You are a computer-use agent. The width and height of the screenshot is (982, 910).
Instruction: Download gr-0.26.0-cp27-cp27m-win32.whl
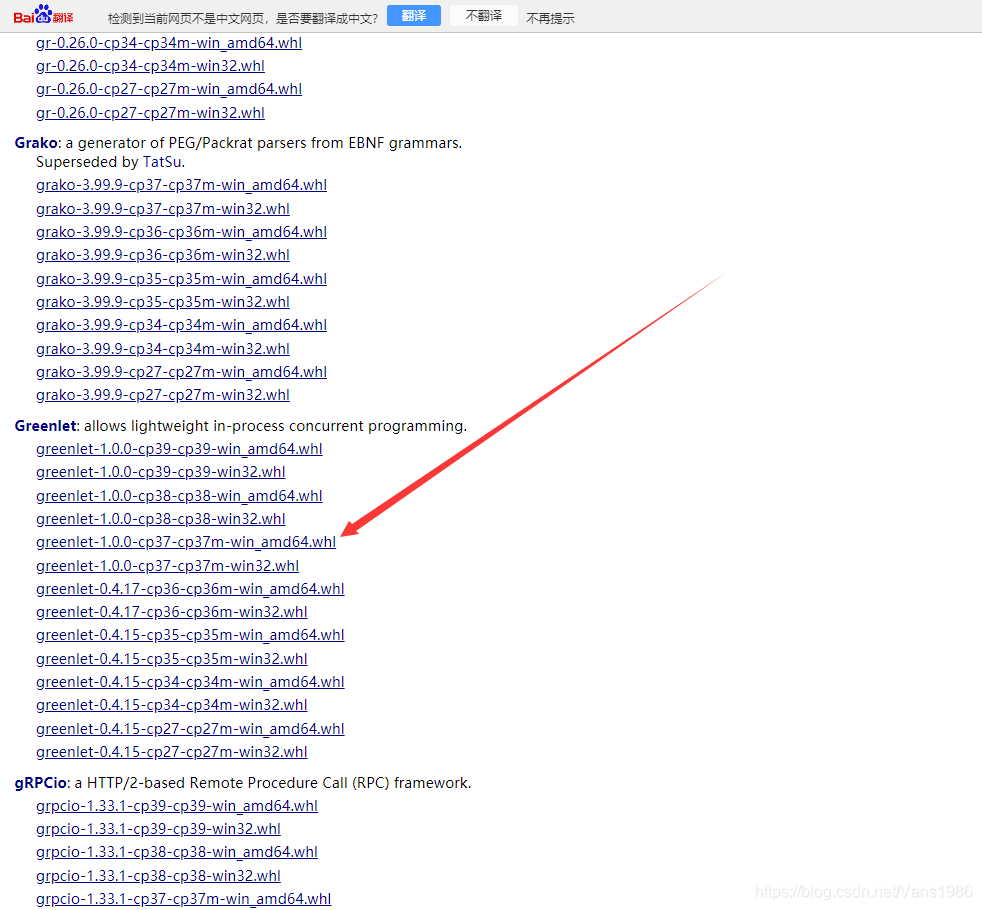click(x=150, y=113)
